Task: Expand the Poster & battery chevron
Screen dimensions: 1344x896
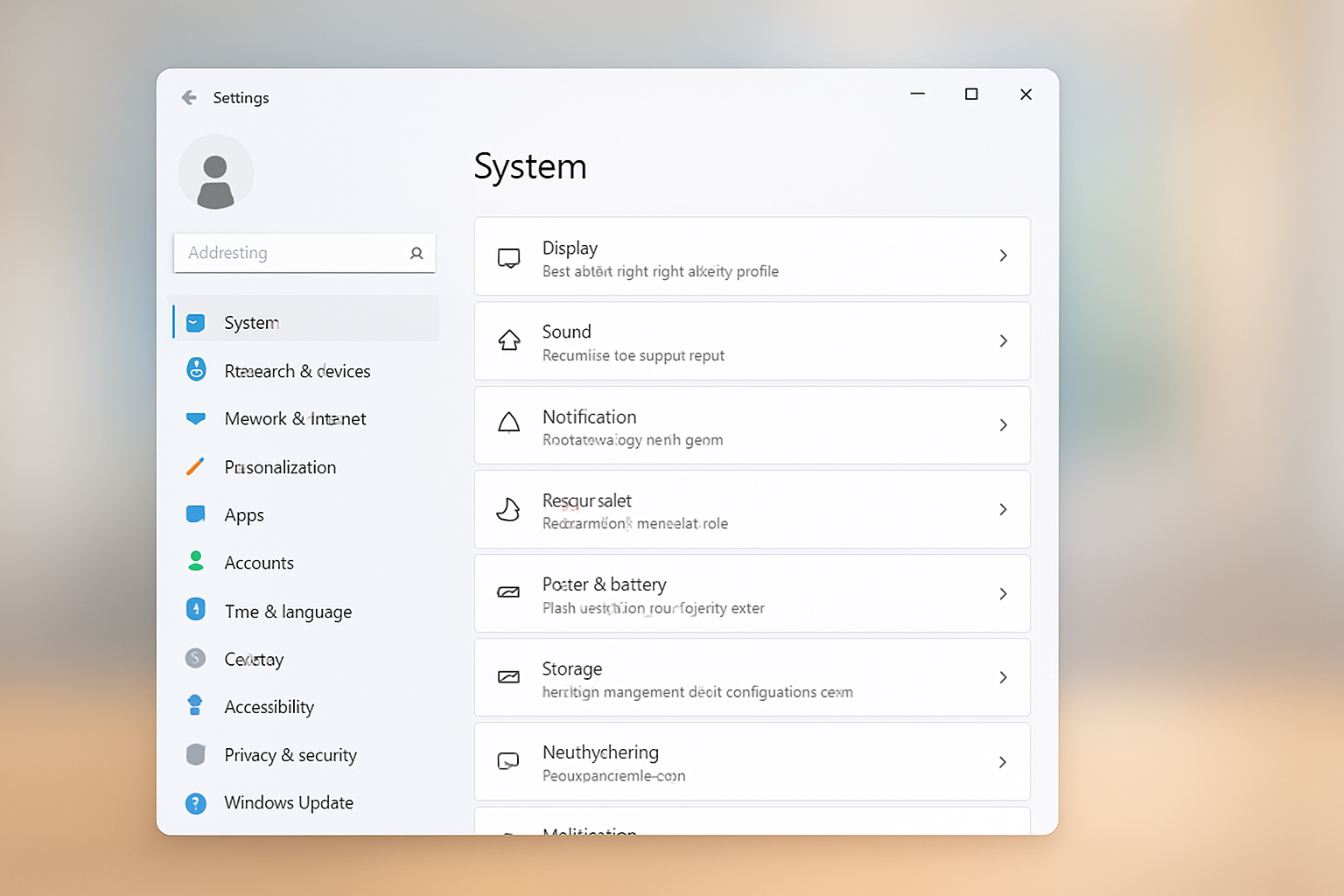Action: [1004, 594]
